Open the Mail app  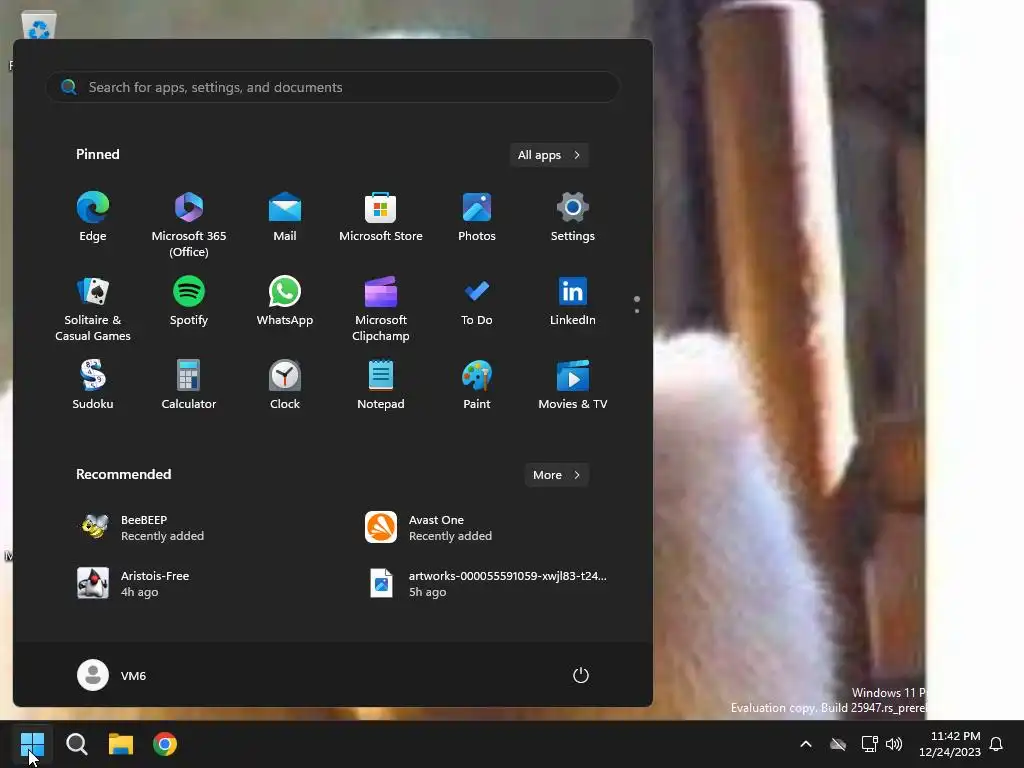click(x=285, y=217)
